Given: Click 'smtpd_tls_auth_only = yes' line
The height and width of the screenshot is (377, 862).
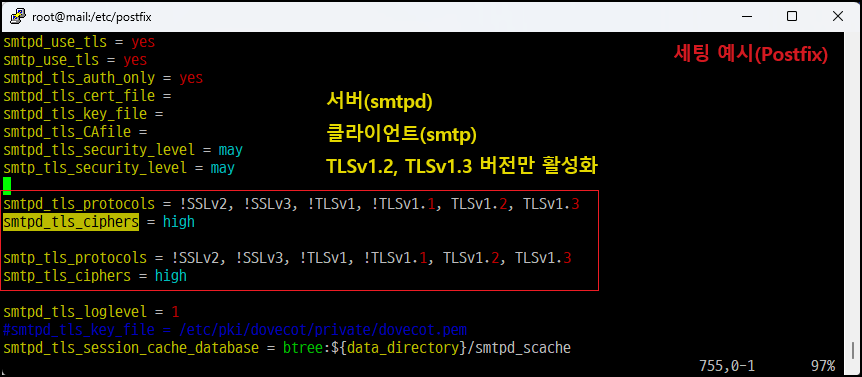Looking at the screenshot, I should coord(103,77).
